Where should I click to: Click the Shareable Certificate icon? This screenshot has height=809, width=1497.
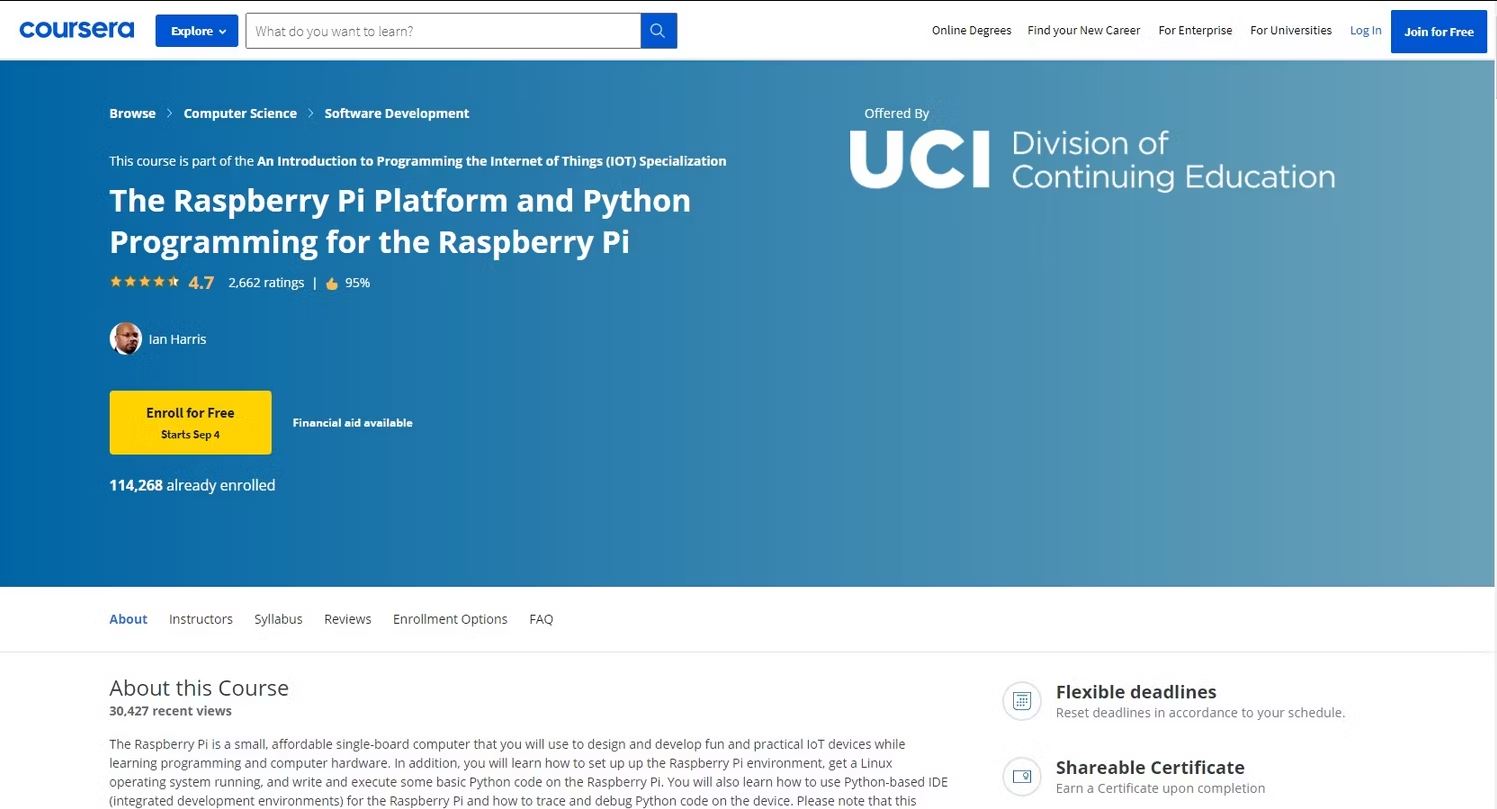tap(1022, 777)
